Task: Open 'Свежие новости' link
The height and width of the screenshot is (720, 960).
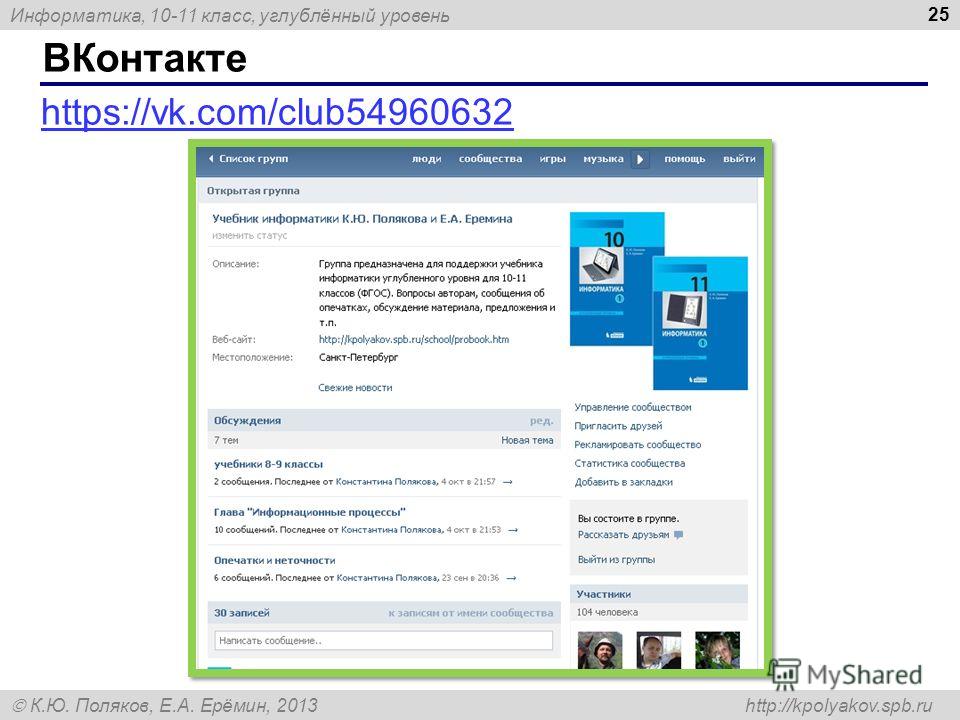Action: (355, 388)
